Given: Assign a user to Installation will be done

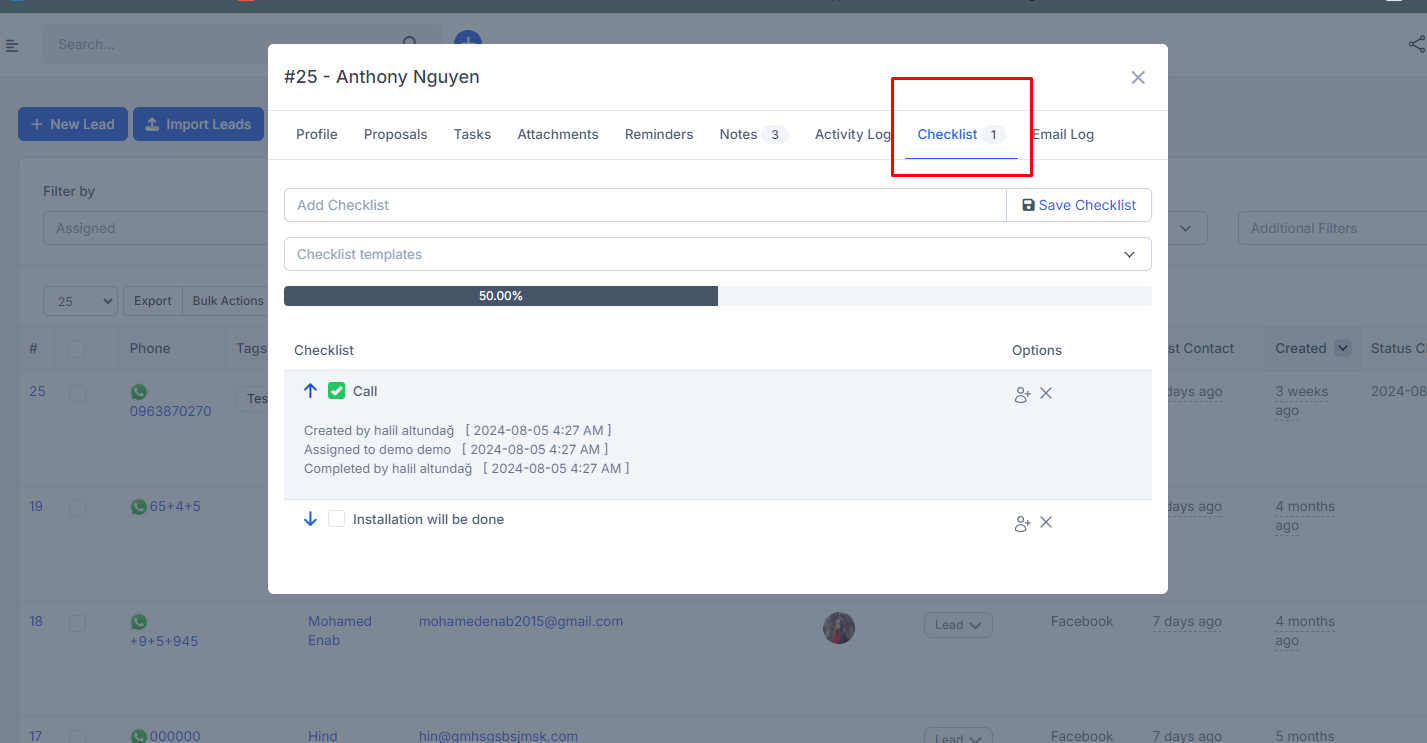Looking at the screenshot, I should (x=1021, y=522).
